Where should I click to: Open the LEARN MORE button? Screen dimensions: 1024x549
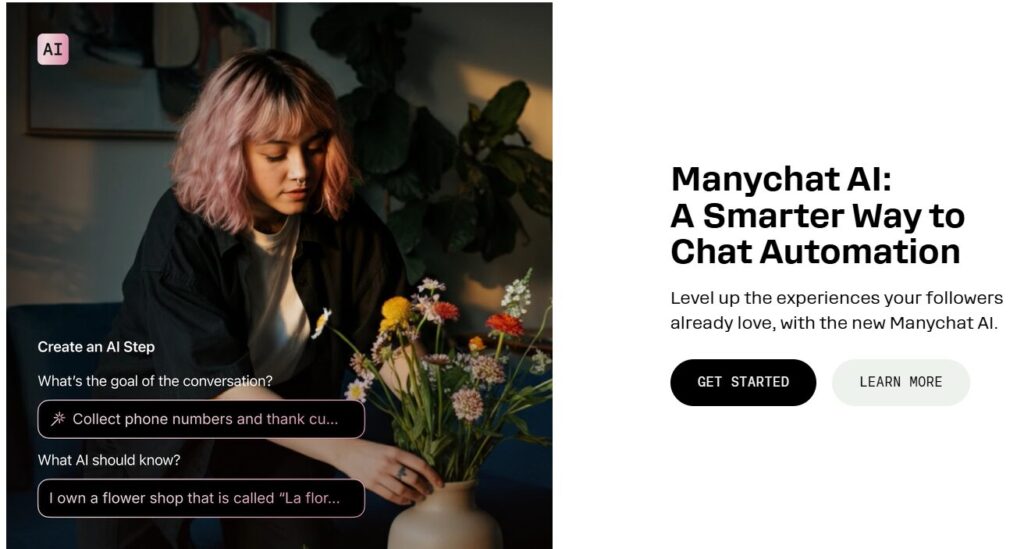click(901, 382)
